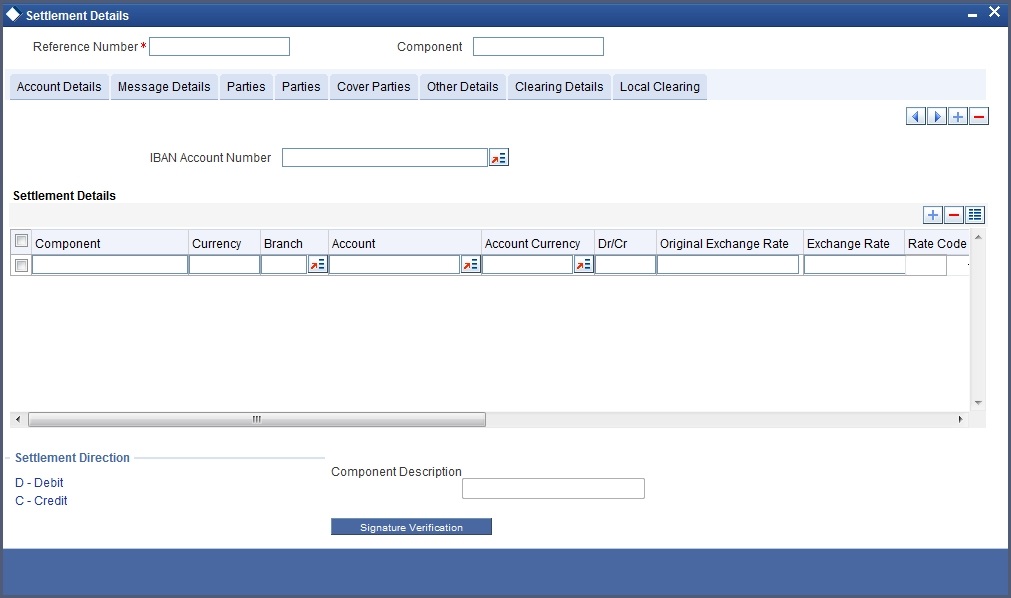1011x598 pixels.
Task: Open Account column lookup list
Action: (x=471, y=264)
